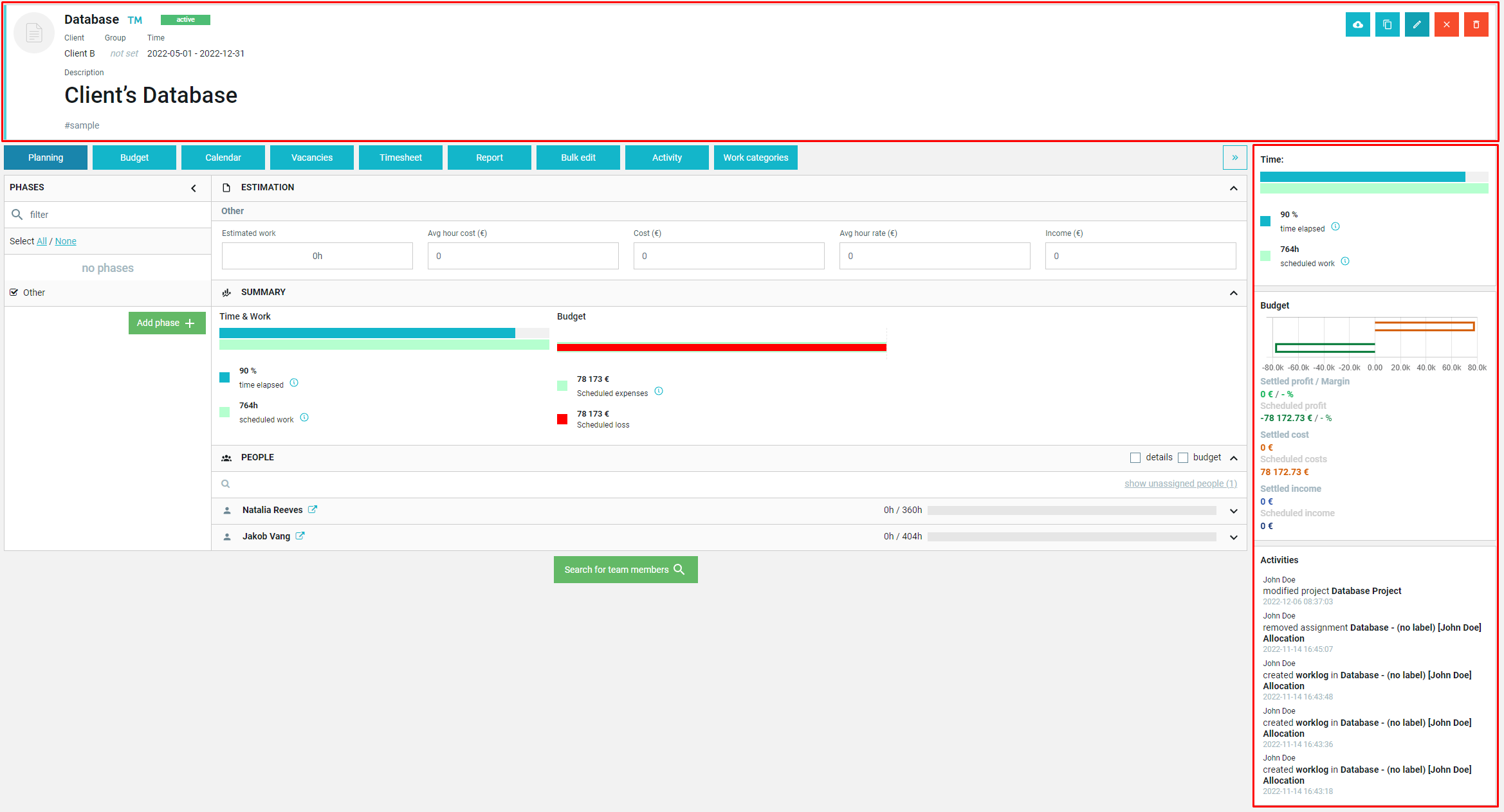
Task: Click the #sample tag text
Action: [x=82, y=125]
